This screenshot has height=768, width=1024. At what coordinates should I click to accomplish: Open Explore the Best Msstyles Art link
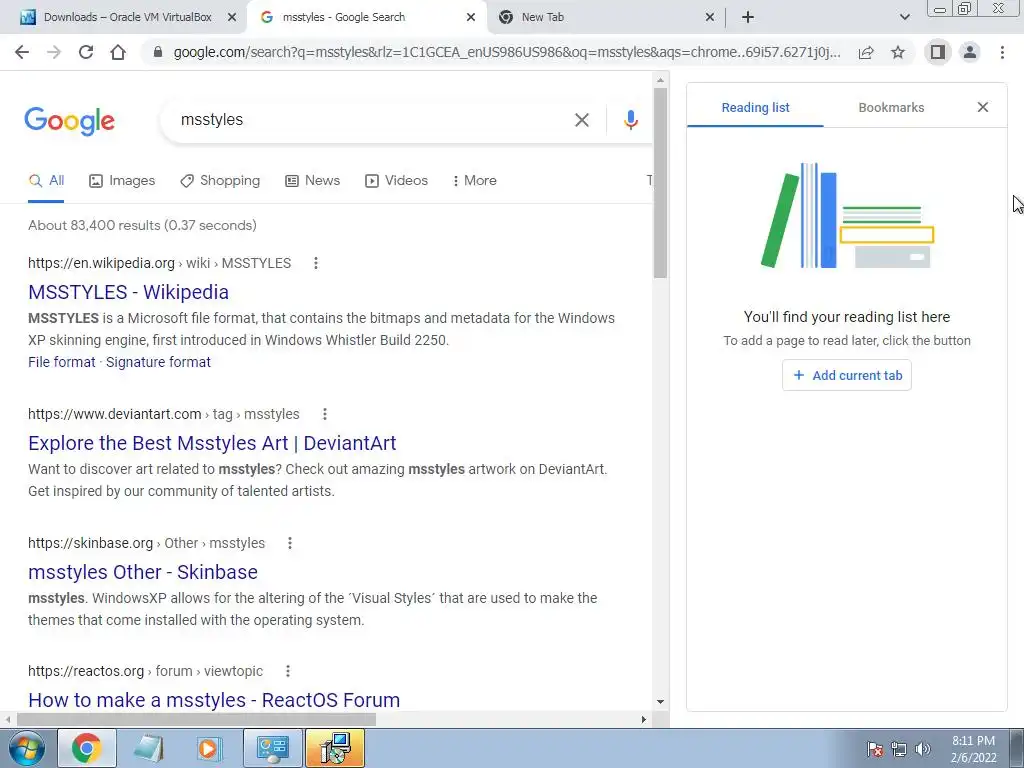click(x=212, y=443)
